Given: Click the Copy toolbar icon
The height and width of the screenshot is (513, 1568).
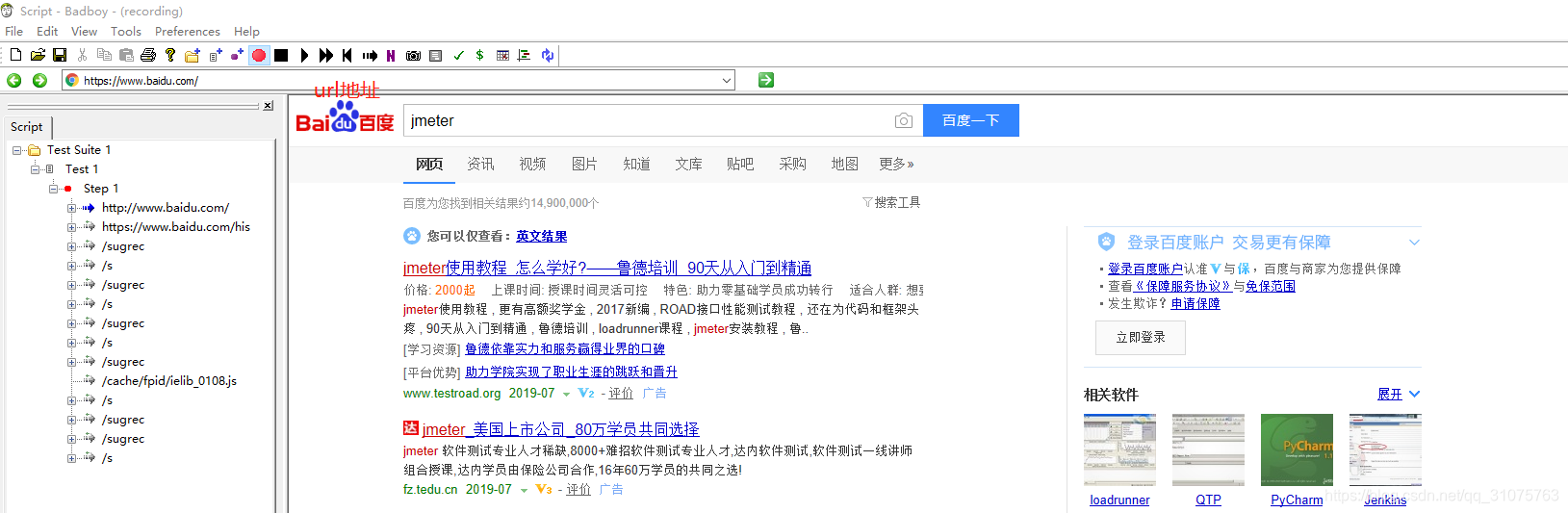Looking at the screenshot, I should tap(104, 55).
